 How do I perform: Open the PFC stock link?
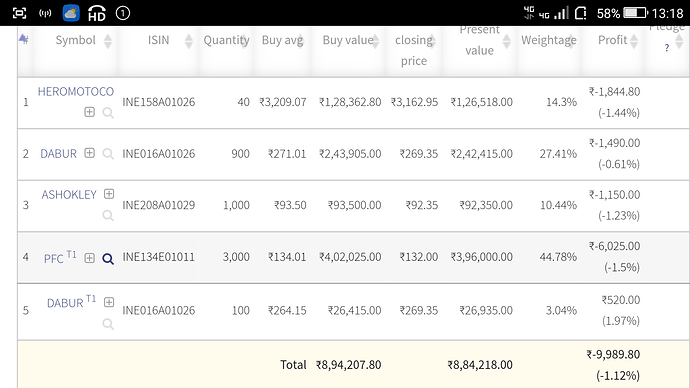[54, 259]
